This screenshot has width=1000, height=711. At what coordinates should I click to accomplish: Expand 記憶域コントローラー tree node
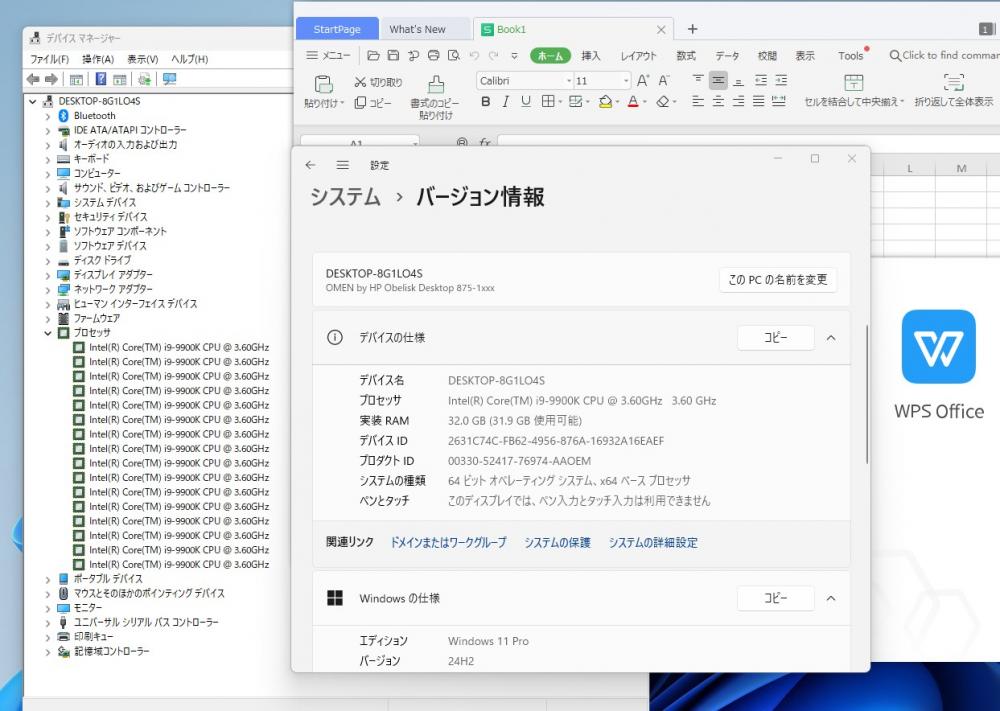click(x=48, y=652)
